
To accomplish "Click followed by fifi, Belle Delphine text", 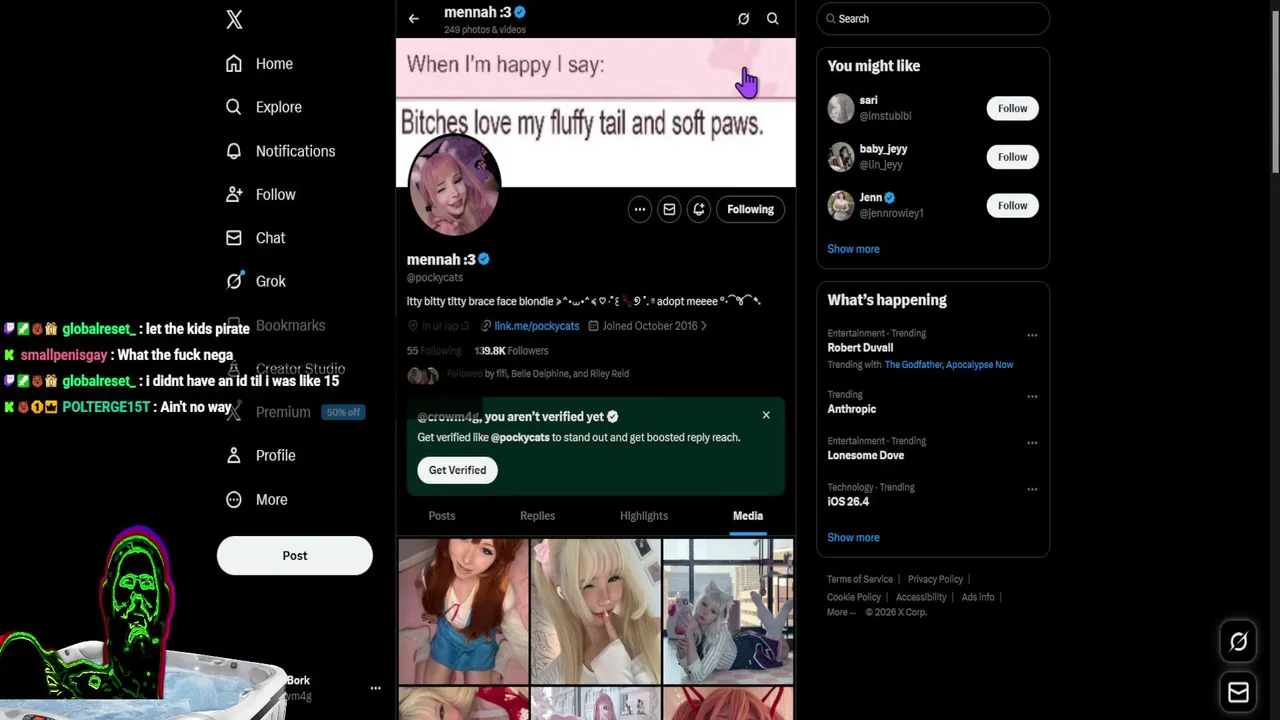I will pyautogui.click(x=538, y=374).
